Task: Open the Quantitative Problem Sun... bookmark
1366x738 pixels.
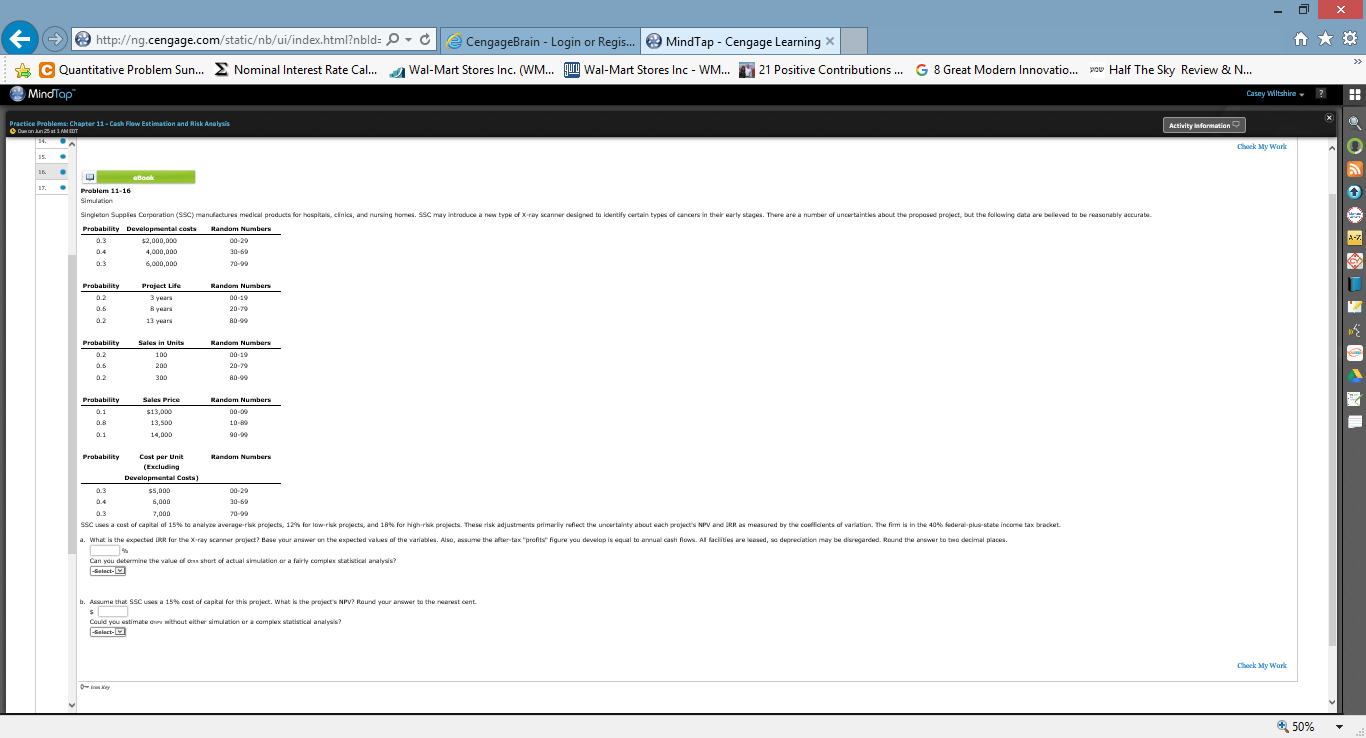Action: tap(122, 70)
